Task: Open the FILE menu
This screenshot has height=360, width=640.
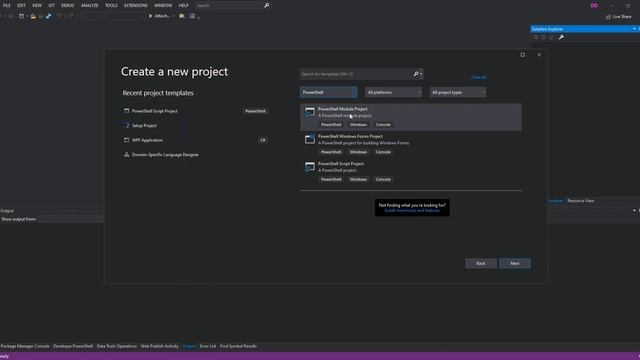Action: (x=7, y=5)
